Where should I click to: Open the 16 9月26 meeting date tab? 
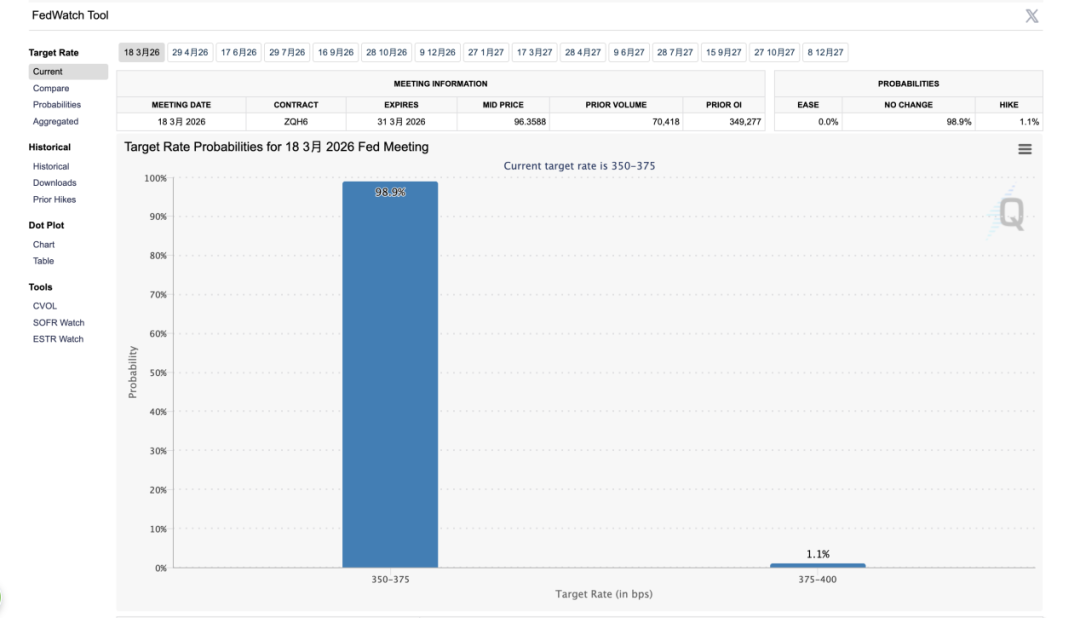(x=336, y=52)
